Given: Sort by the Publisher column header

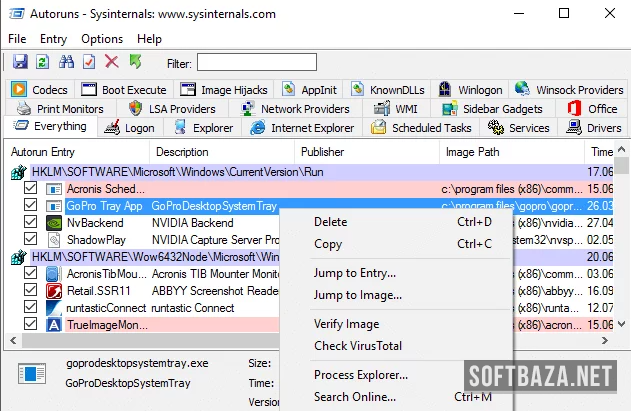Looking at the screenshot, I should tap(324, 152).
